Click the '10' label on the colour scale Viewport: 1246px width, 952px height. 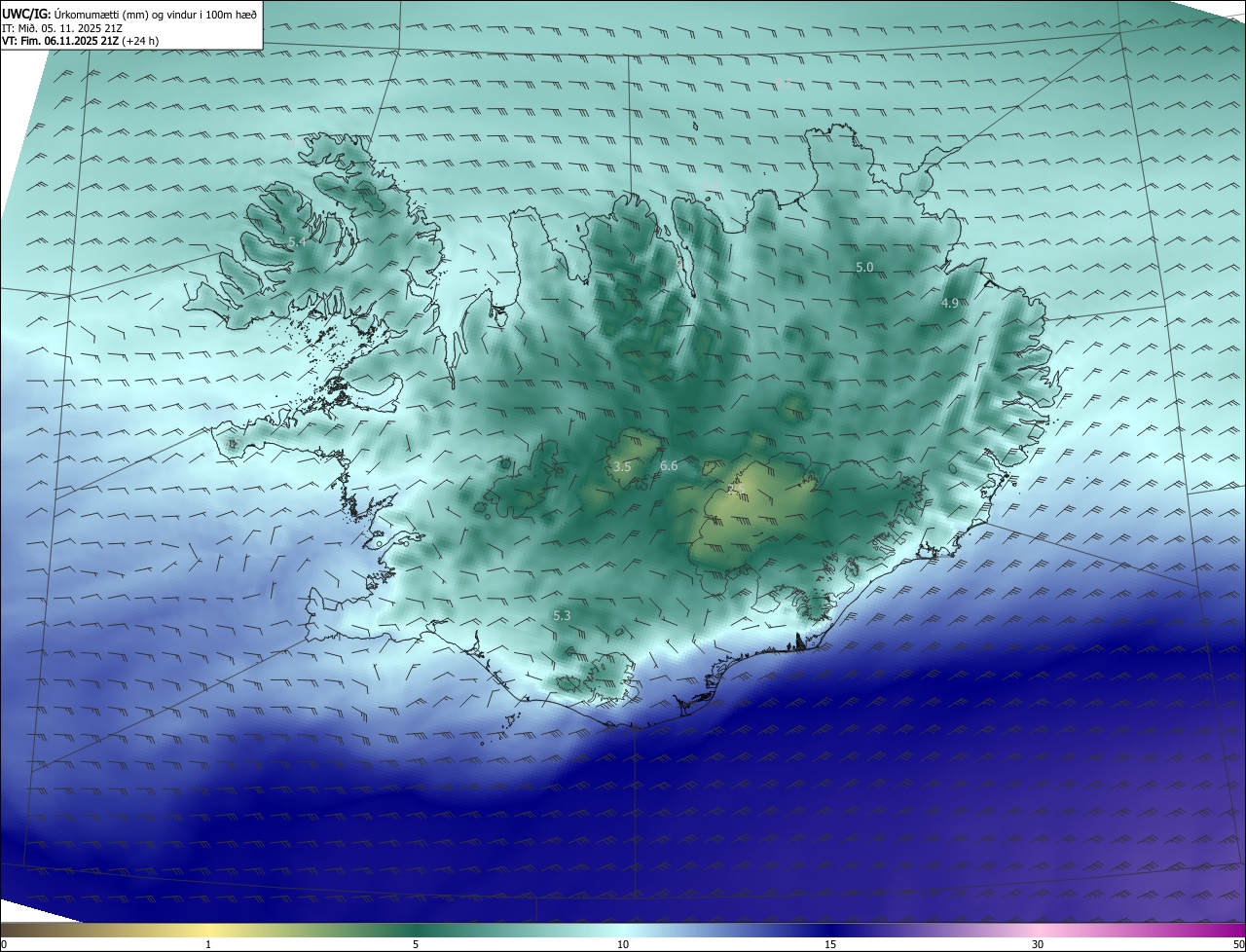point(623,944)
